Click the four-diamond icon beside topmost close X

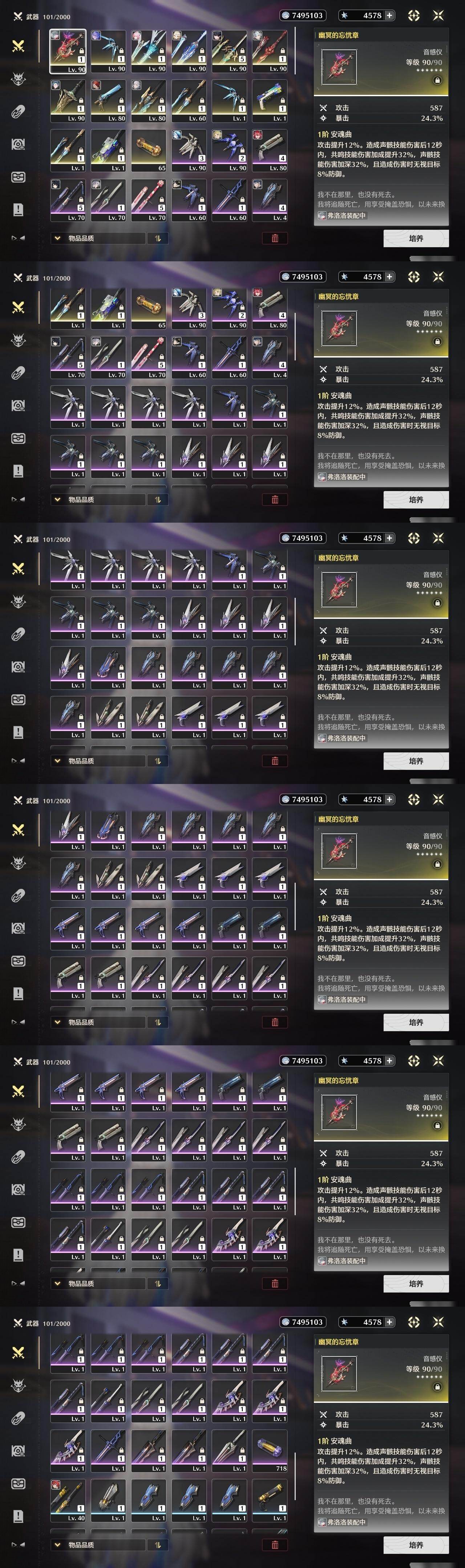click(414, 15)
